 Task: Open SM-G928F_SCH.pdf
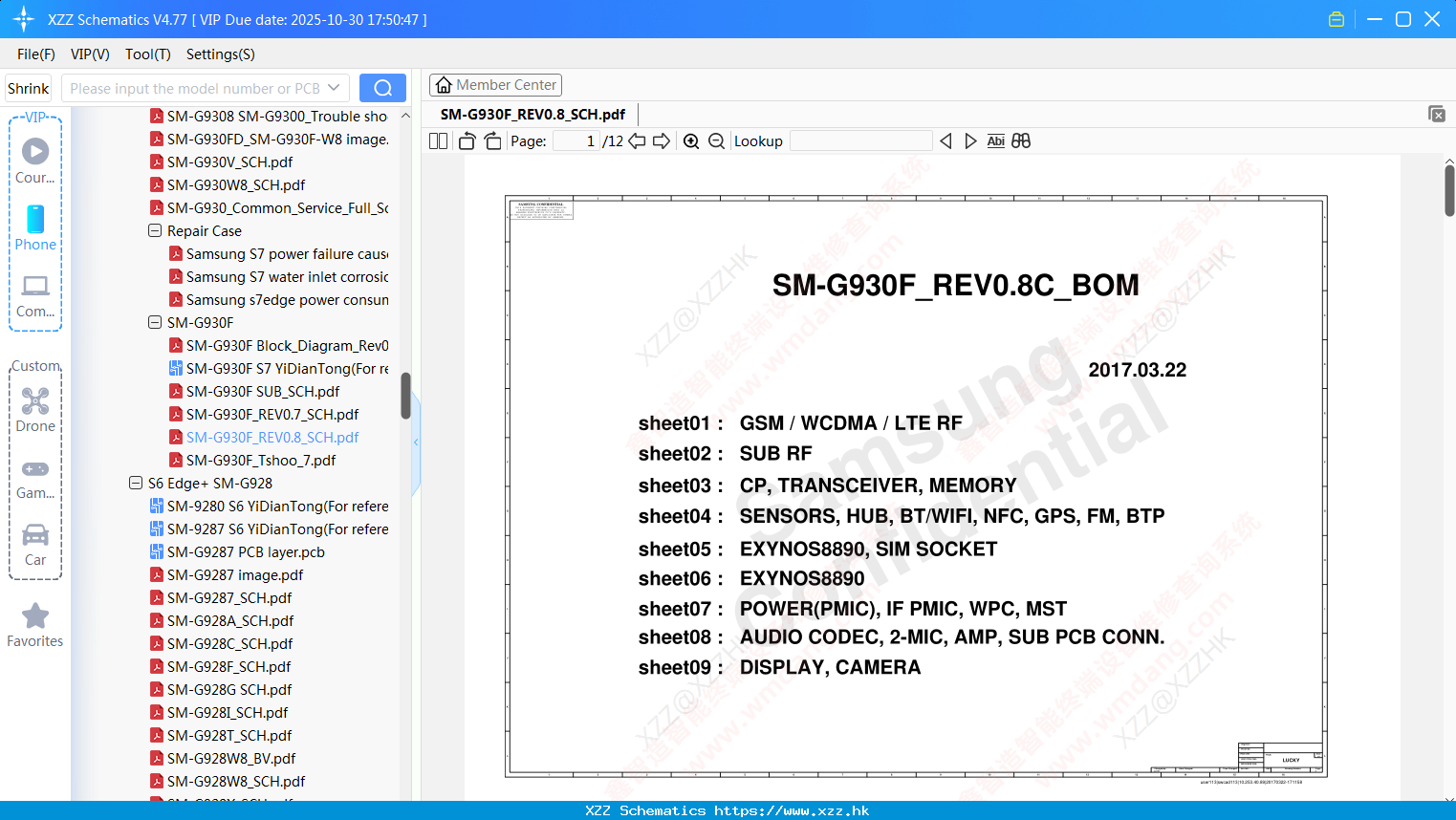coord(221,667)
